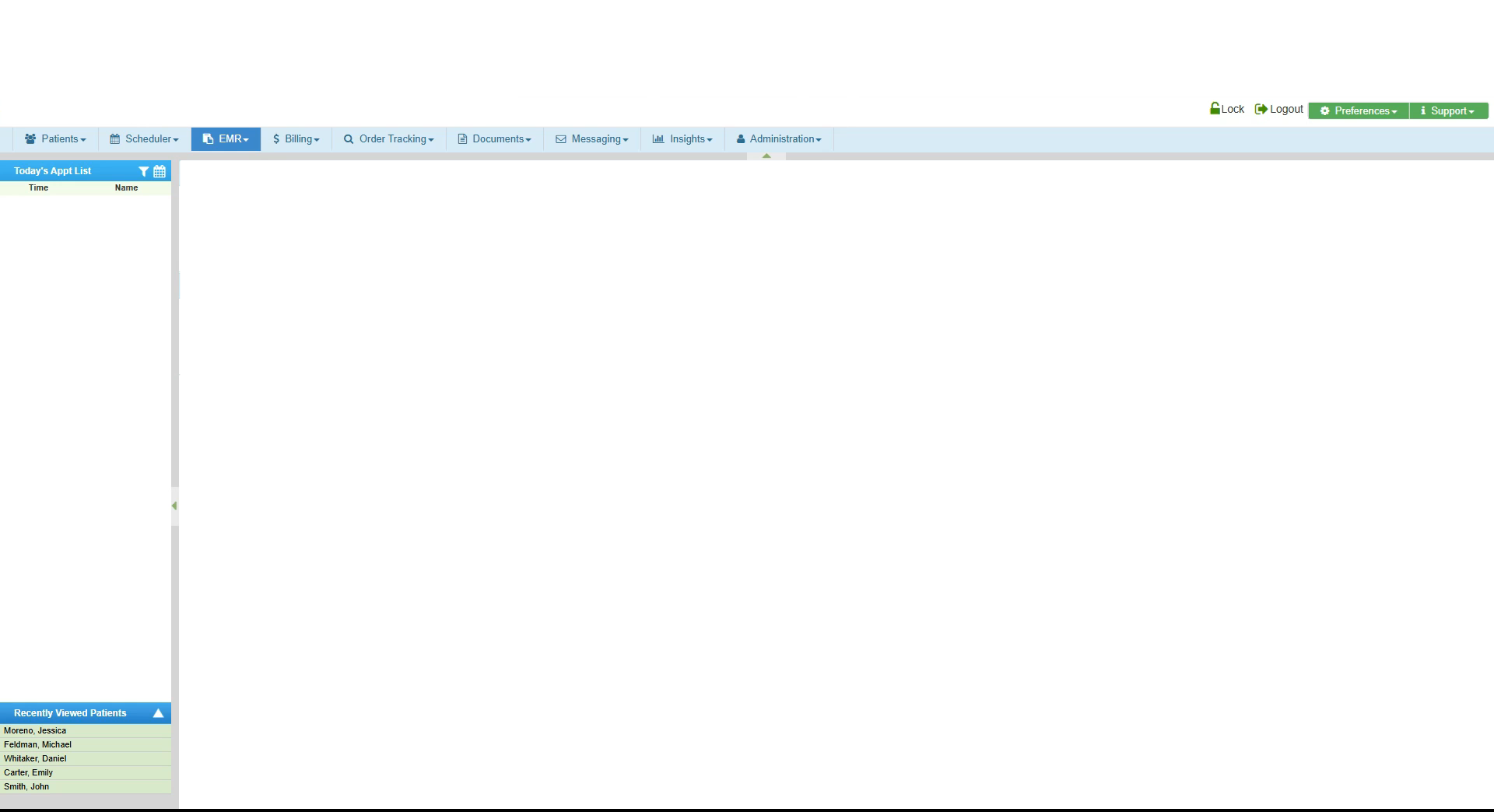This screenshot has width=1494, height=812.
Task: Expand the Support dropdown
Action: 1449,110
